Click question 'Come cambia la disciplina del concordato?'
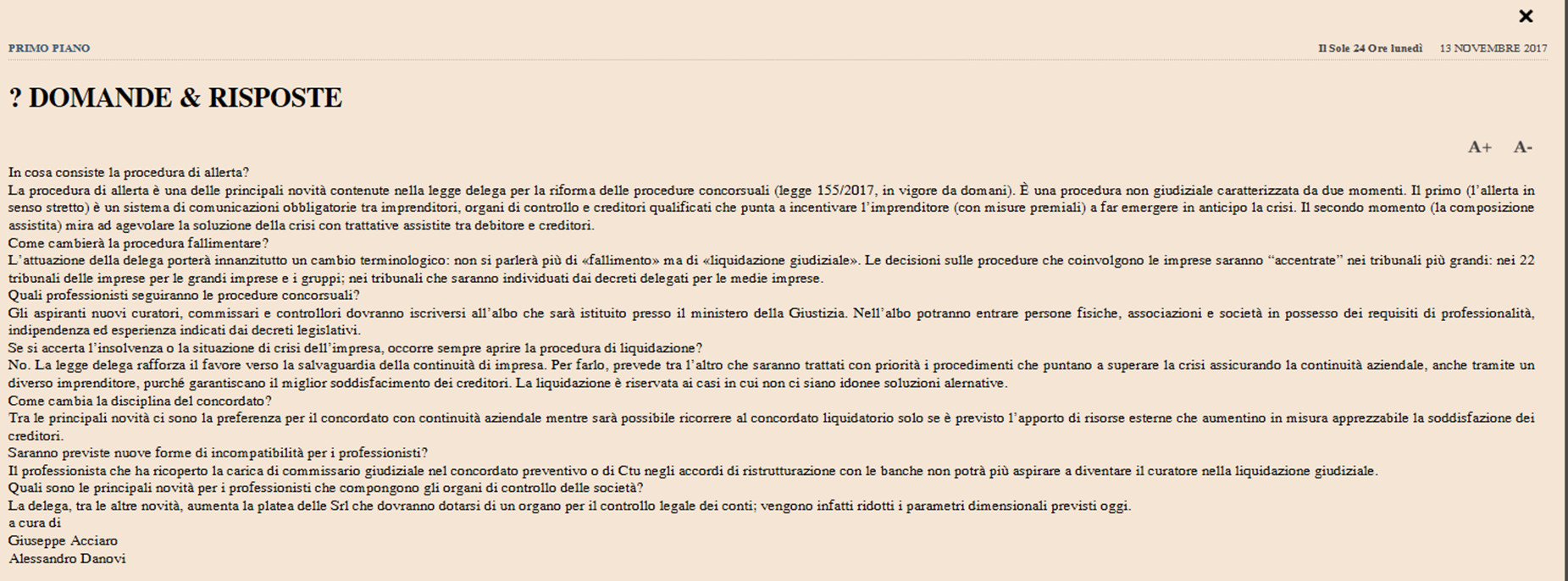The image size is (1568, 581). click(140, 401)
